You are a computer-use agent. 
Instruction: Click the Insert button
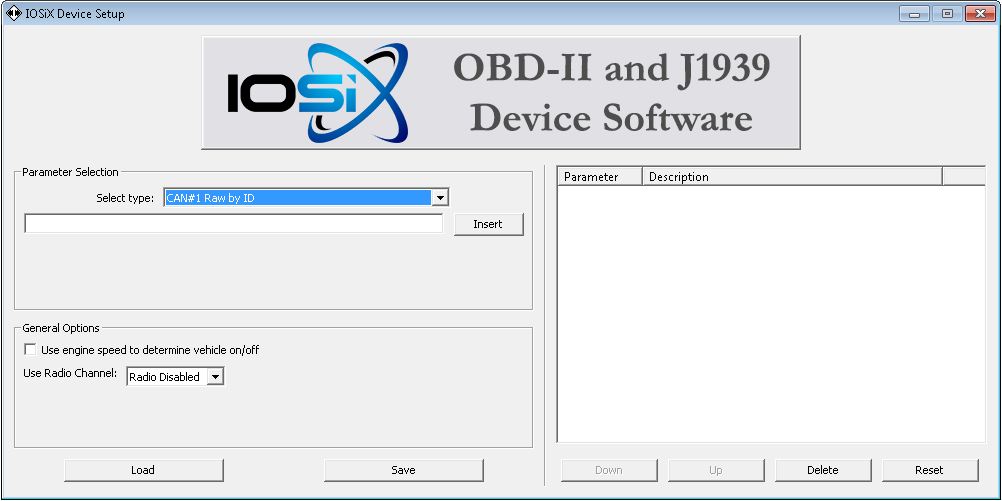click(488, 224)
